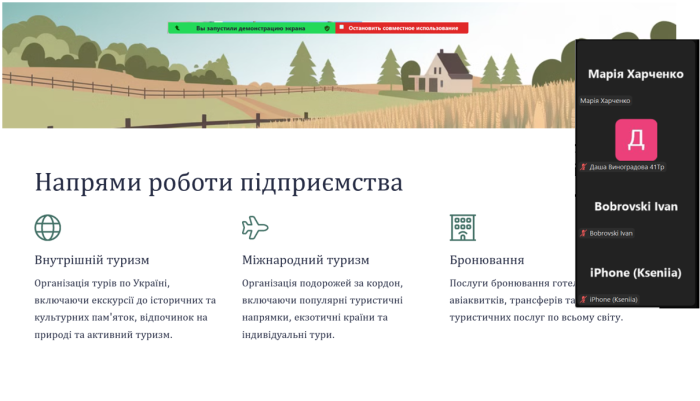Screen dimensions: 700x401
Task: Select the Марія Харченко participant tile
Action: point(636,74)
